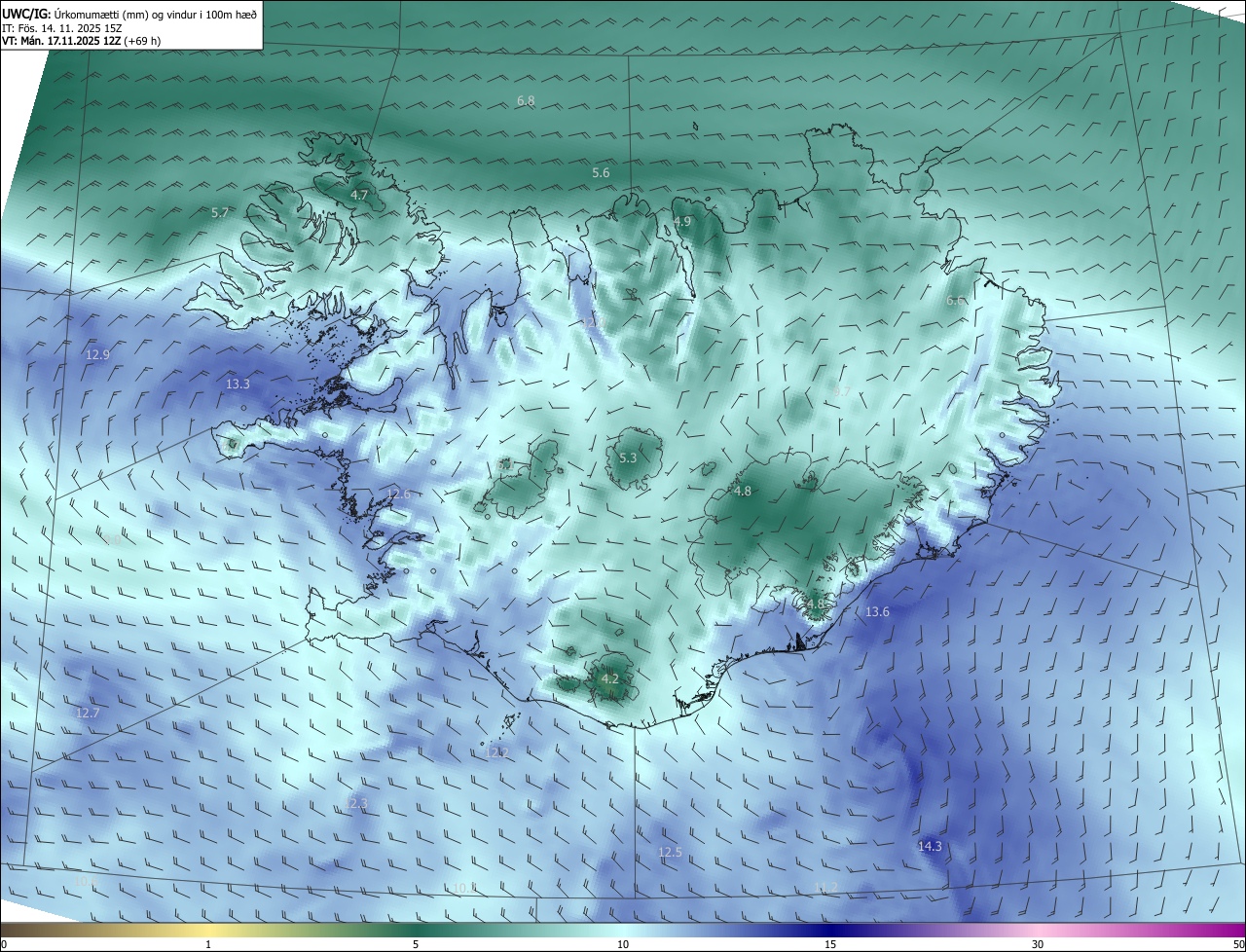This screenshot has height=952, width=1246.
Task: Click the 12.2 value label off the south coast
Action: click(496, 752)
